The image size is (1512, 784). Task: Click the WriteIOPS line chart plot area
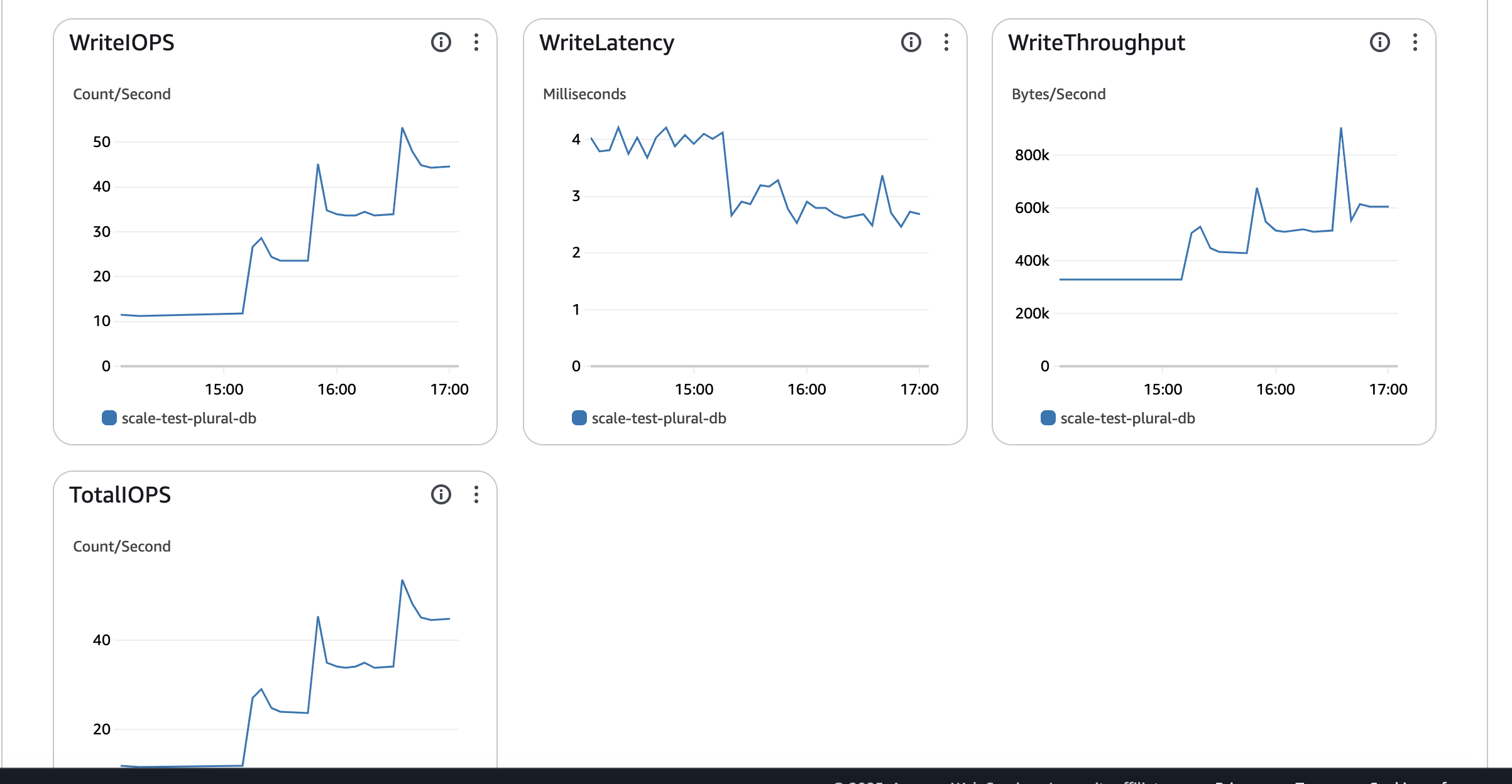[290, 246]
